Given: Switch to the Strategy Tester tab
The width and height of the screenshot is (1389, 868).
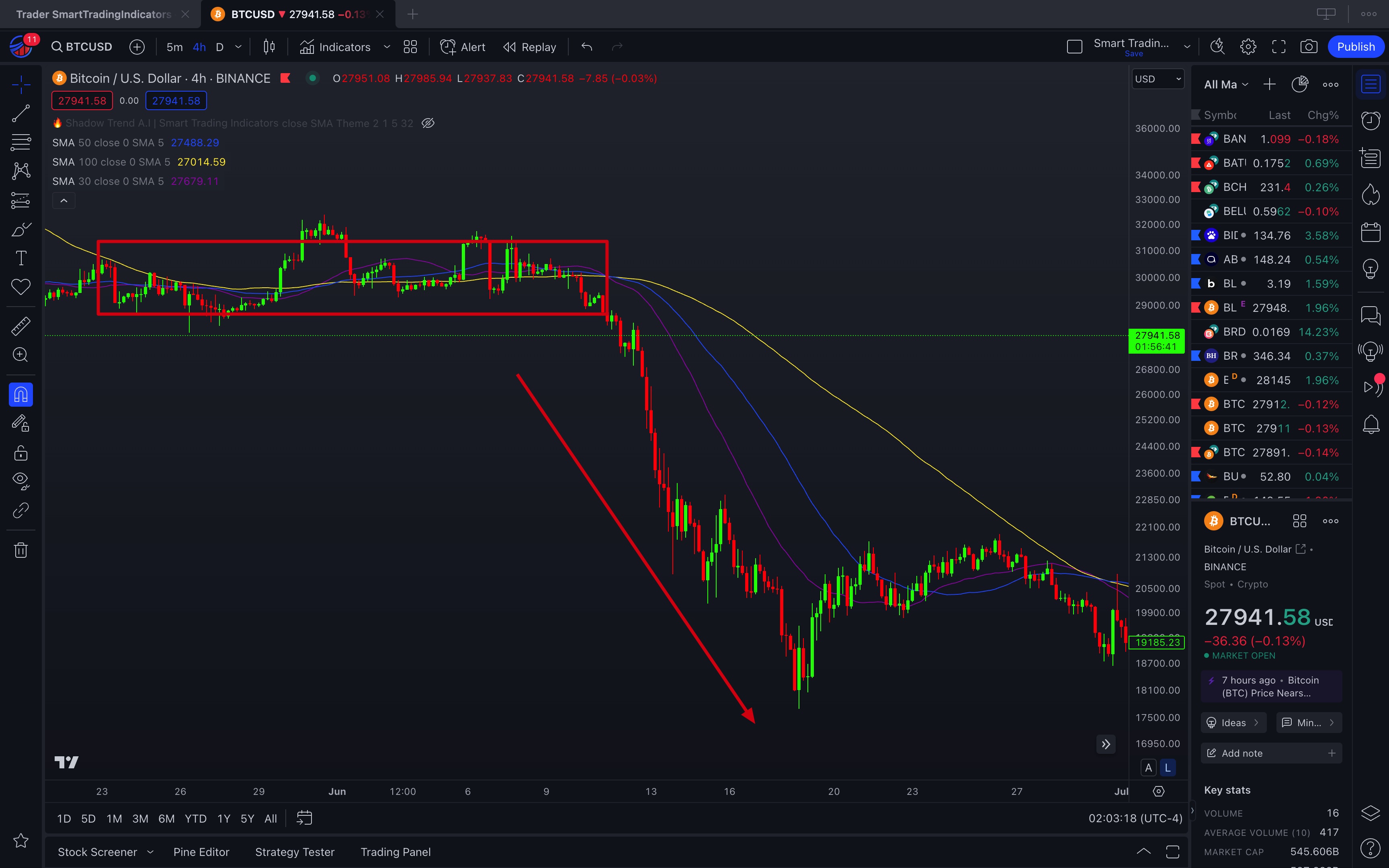Looking at the screenshot, I should coord(295,852).
